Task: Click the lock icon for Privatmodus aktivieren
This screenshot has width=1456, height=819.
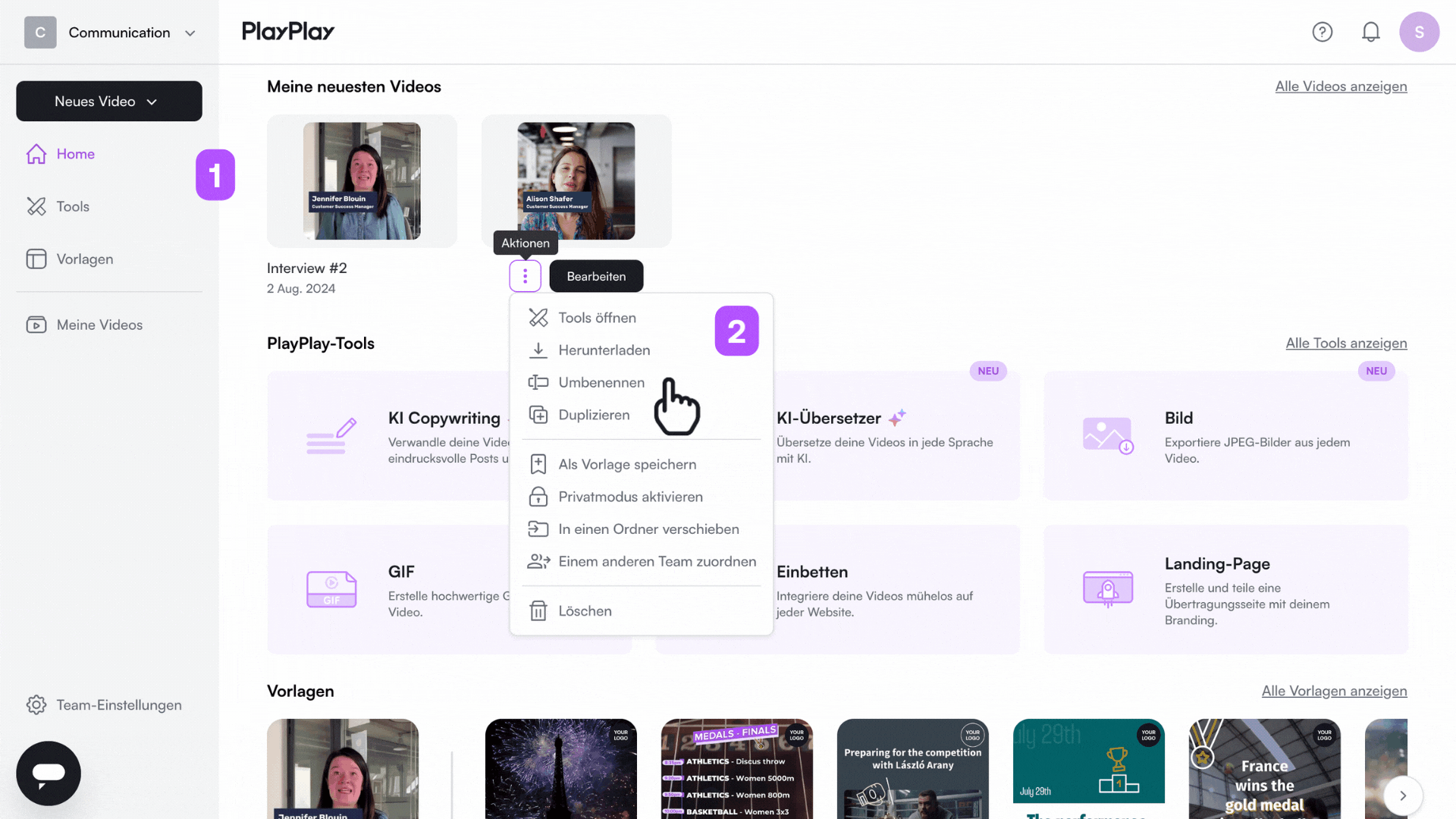Action: [x=538, y=497]
